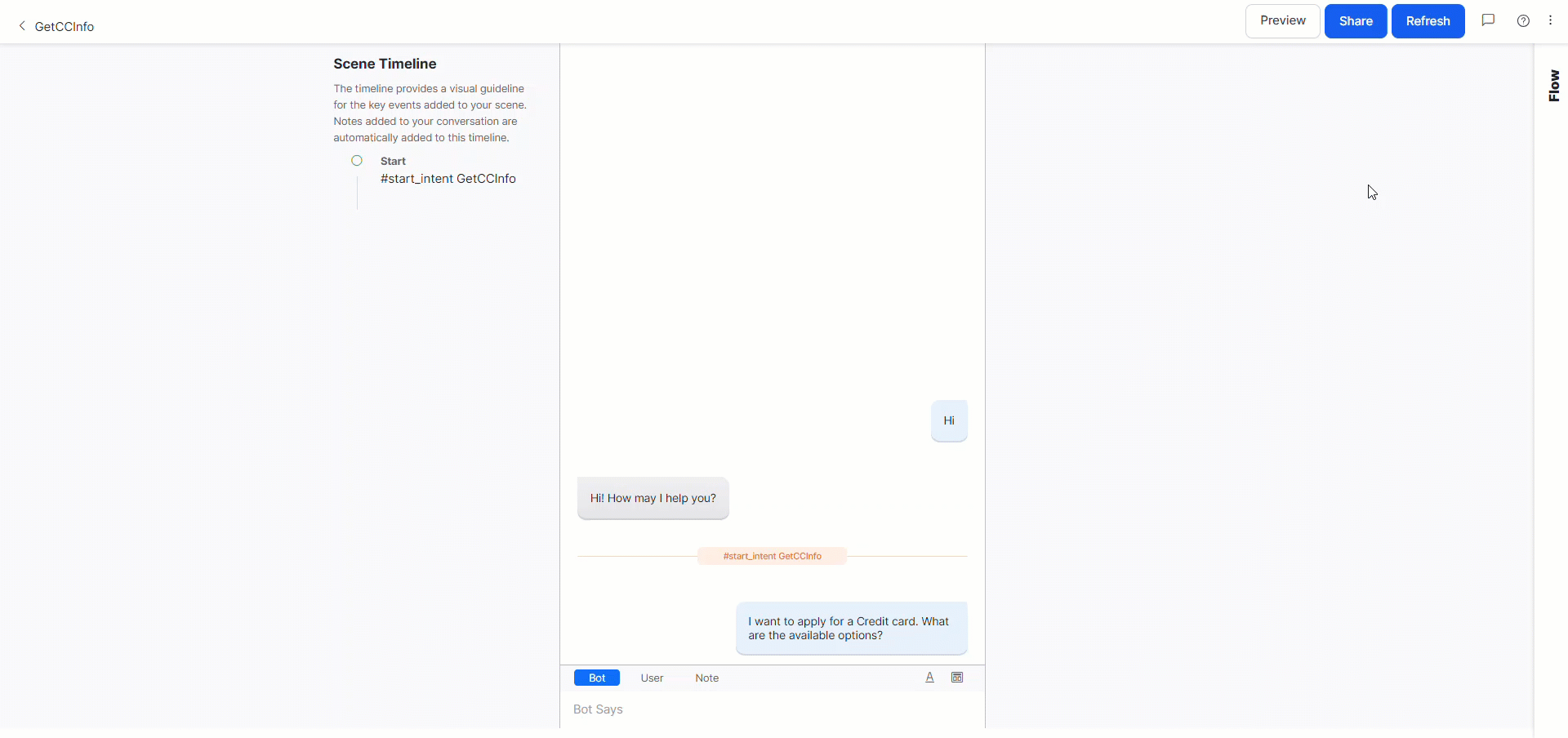Select the 'Hi! How may I help you?' bubble
The image size is (1568, 738).
(x=653, y=498)
